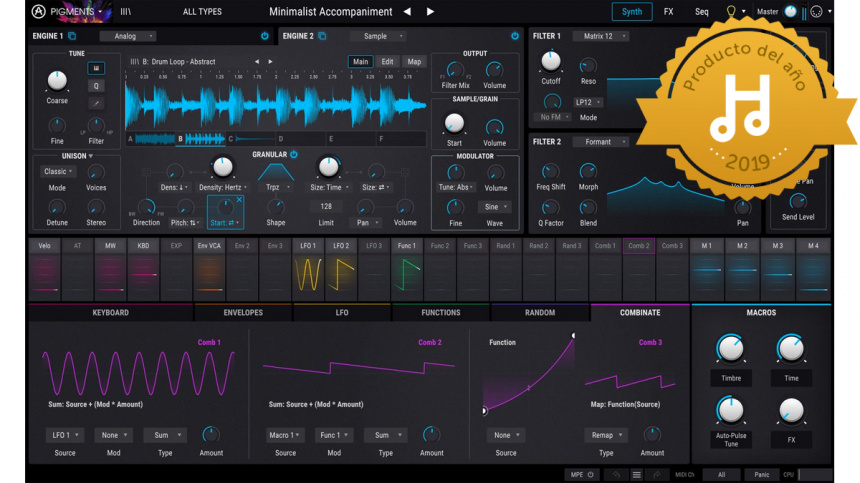This screenshot has width=860, height=483.
Task: Click the MIDI channel All button
Action: (x=721, y=475)
